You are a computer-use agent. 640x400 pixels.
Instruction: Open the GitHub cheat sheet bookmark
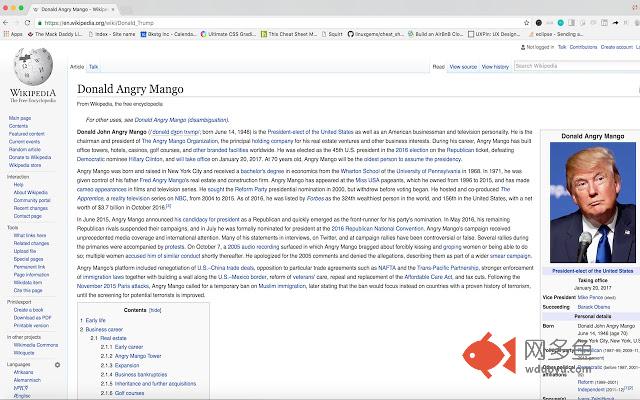tap(376, 34)
